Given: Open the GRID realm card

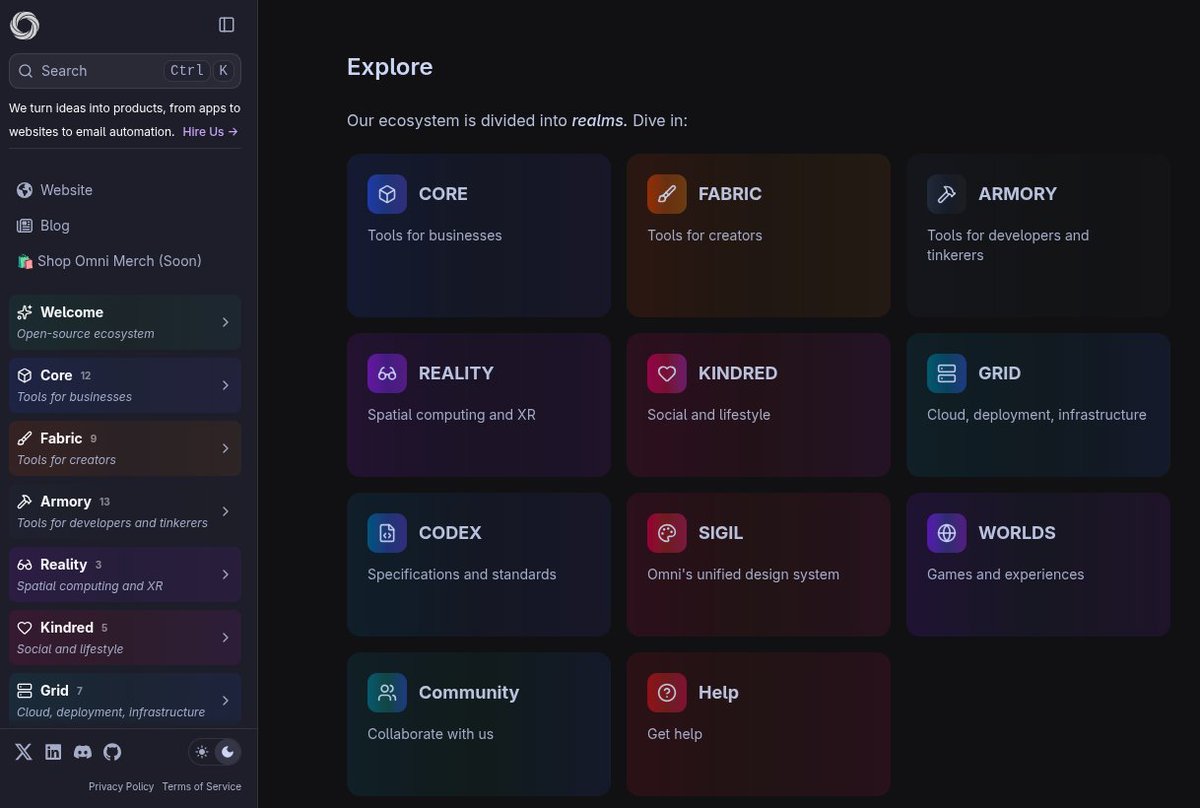Looking at the screenshot, I should (x=1038, y=405).
